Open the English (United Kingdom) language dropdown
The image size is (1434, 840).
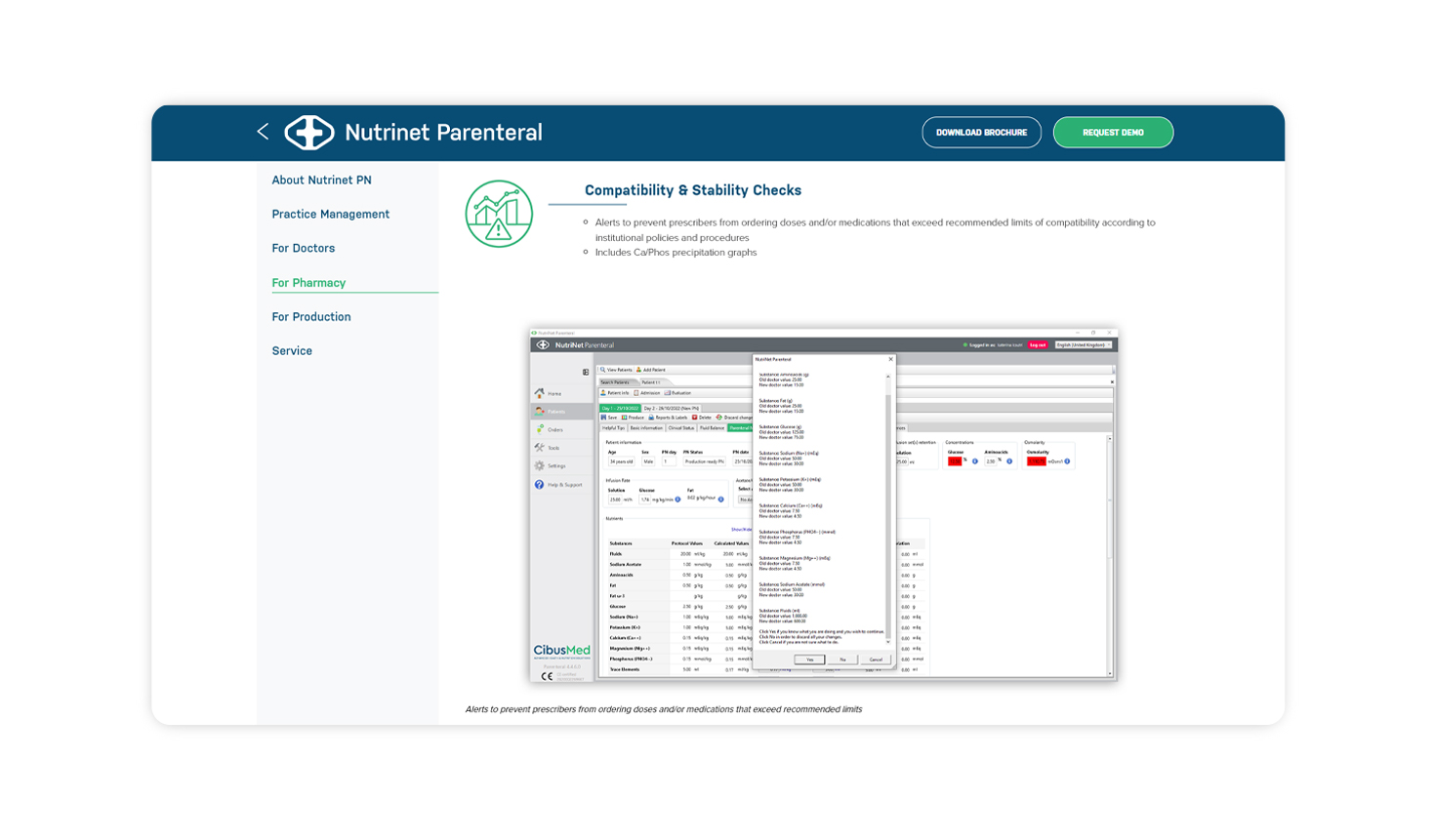(1083, 344)
